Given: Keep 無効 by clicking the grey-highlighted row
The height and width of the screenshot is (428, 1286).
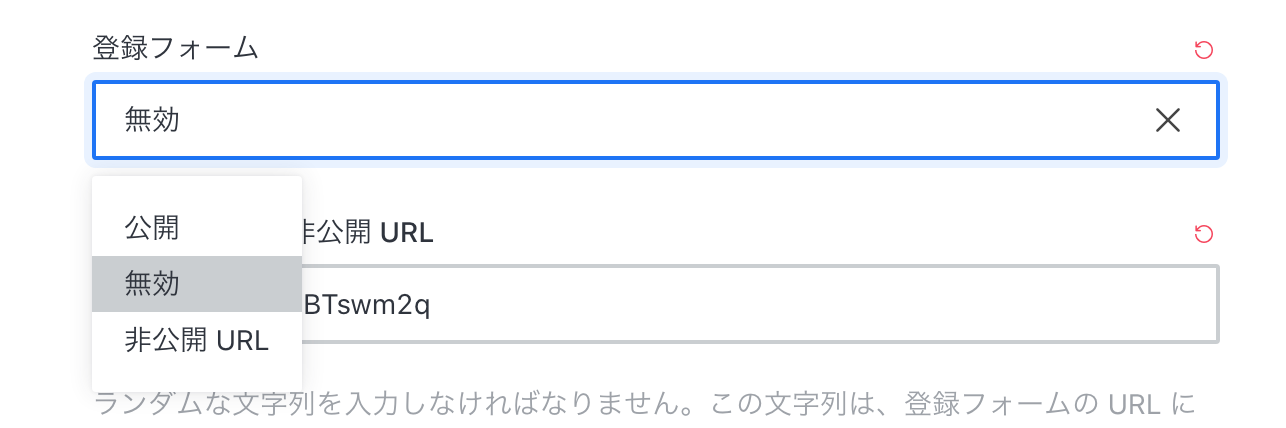Looking at the screenshot, I should coord(197,284).
